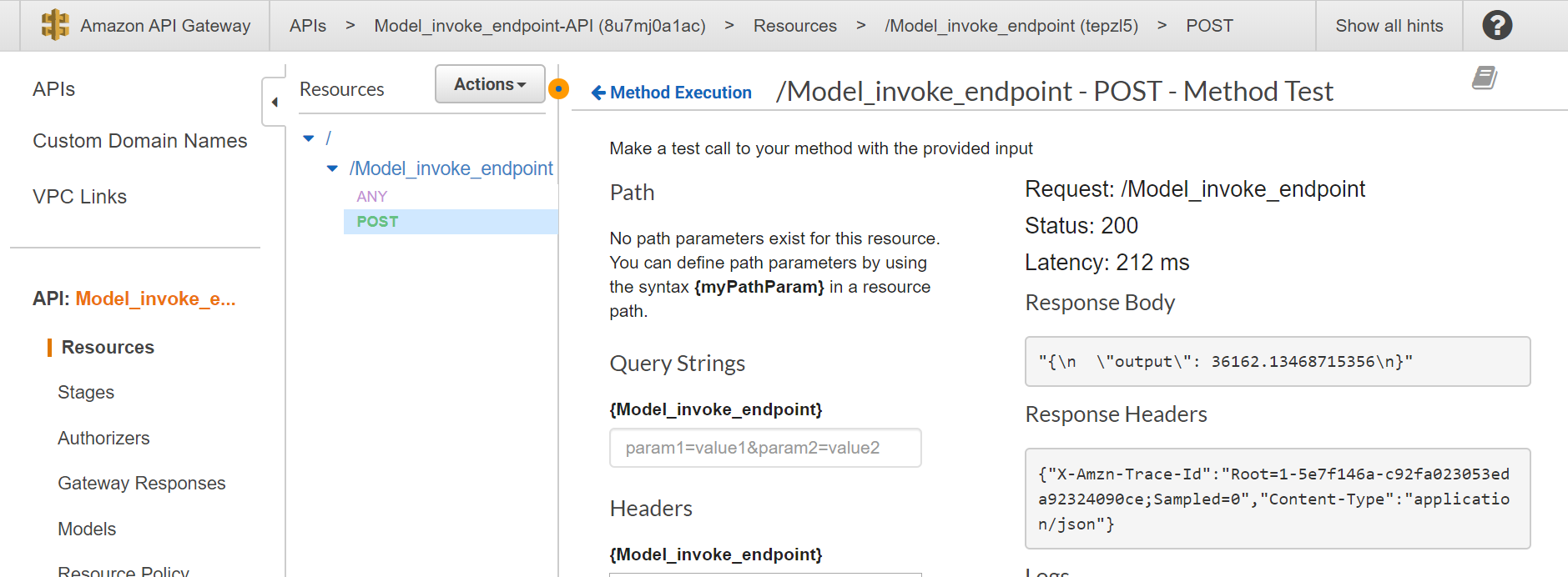
Task: Click the orange hint dot near Actions
Action: (x=559, y=88)
